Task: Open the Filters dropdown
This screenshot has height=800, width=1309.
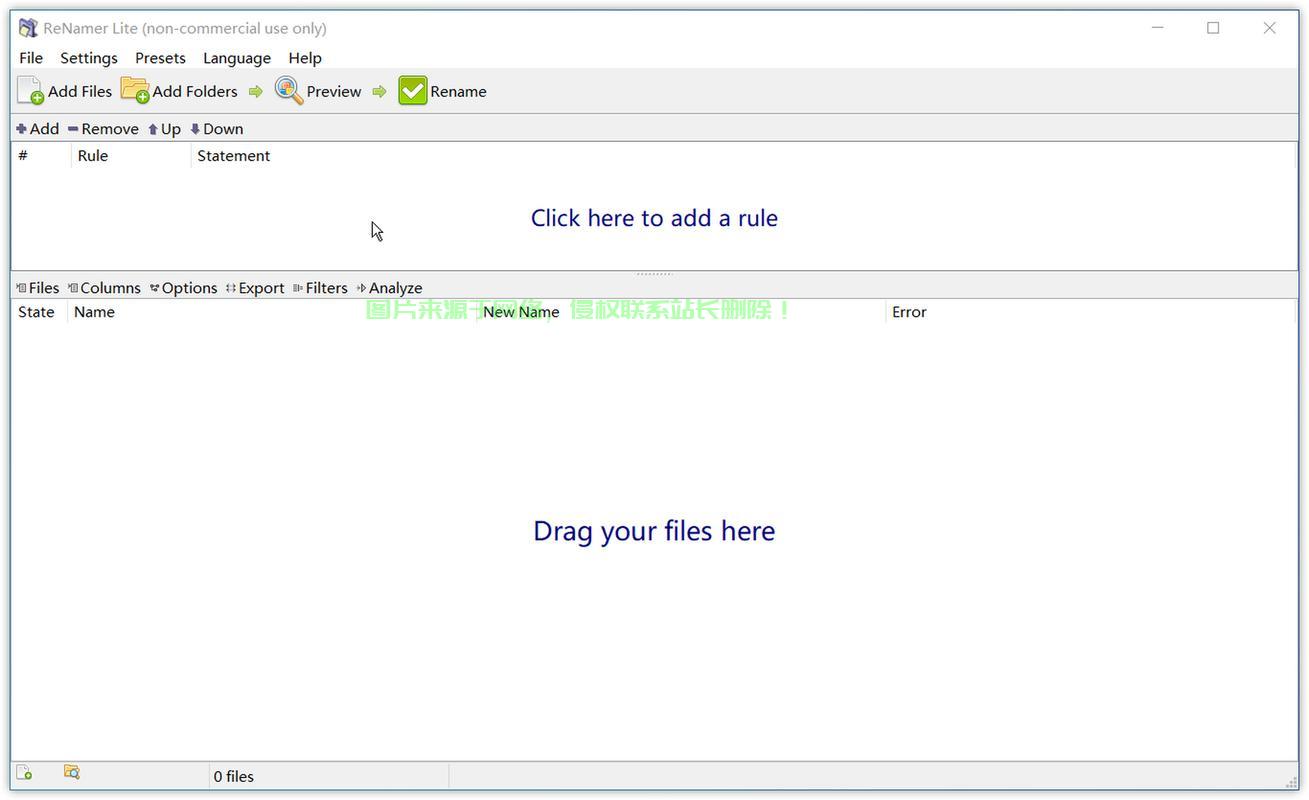Action: (320, 288)
